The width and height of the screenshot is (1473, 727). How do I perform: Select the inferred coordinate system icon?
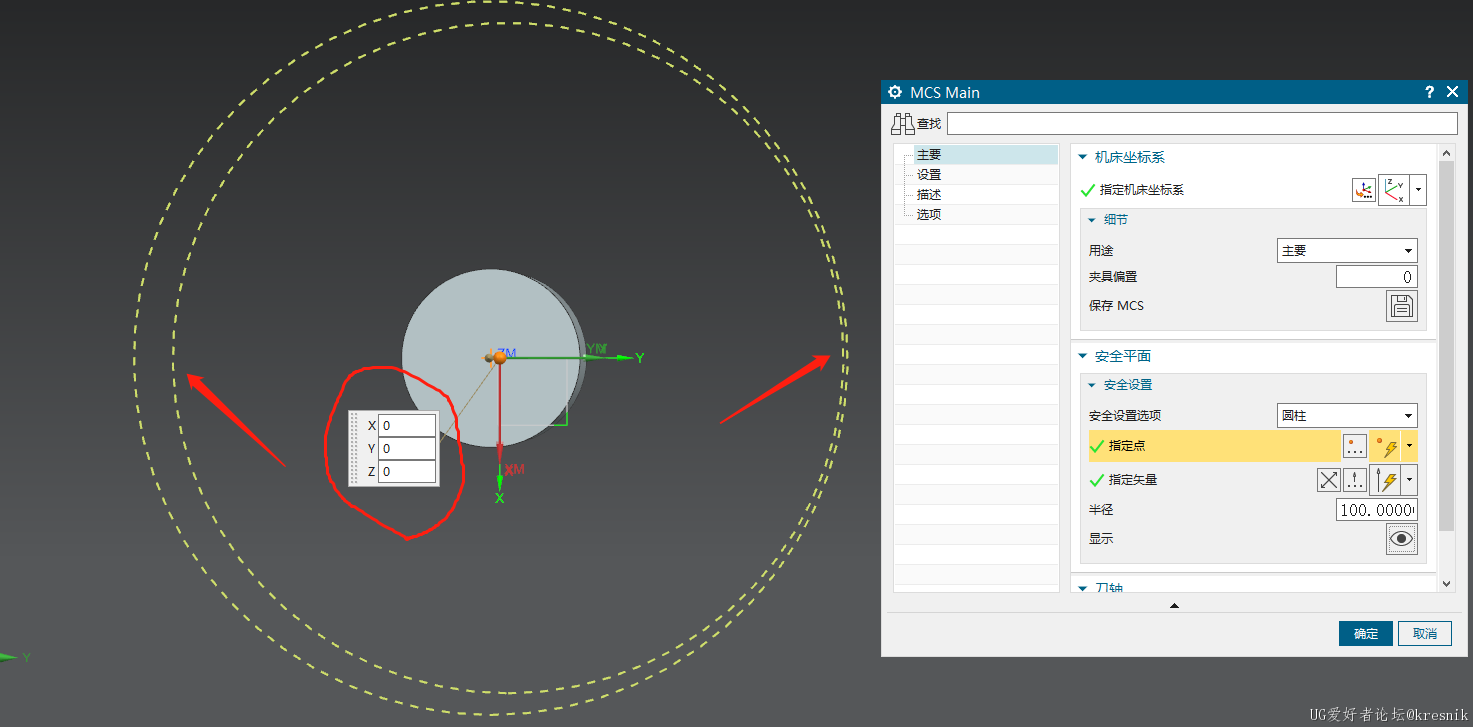pos(1394,190)
